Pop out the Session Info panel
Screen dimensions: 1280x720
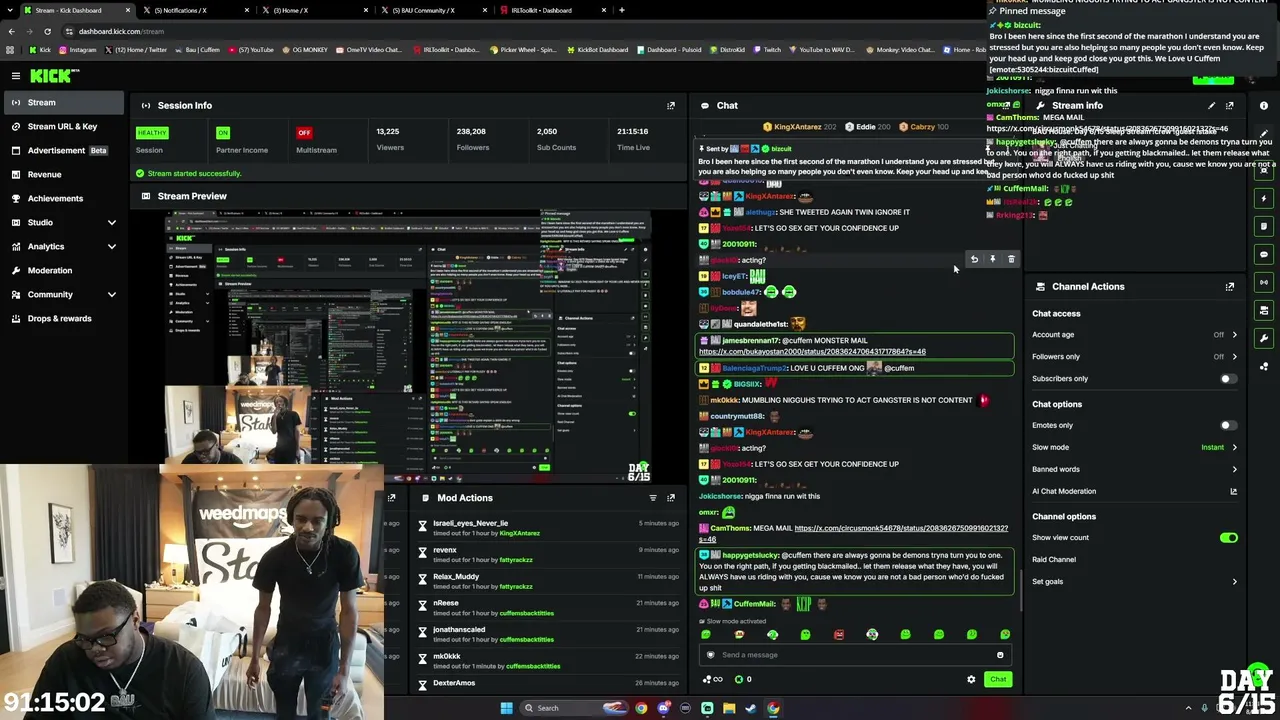tap(671, 105)
